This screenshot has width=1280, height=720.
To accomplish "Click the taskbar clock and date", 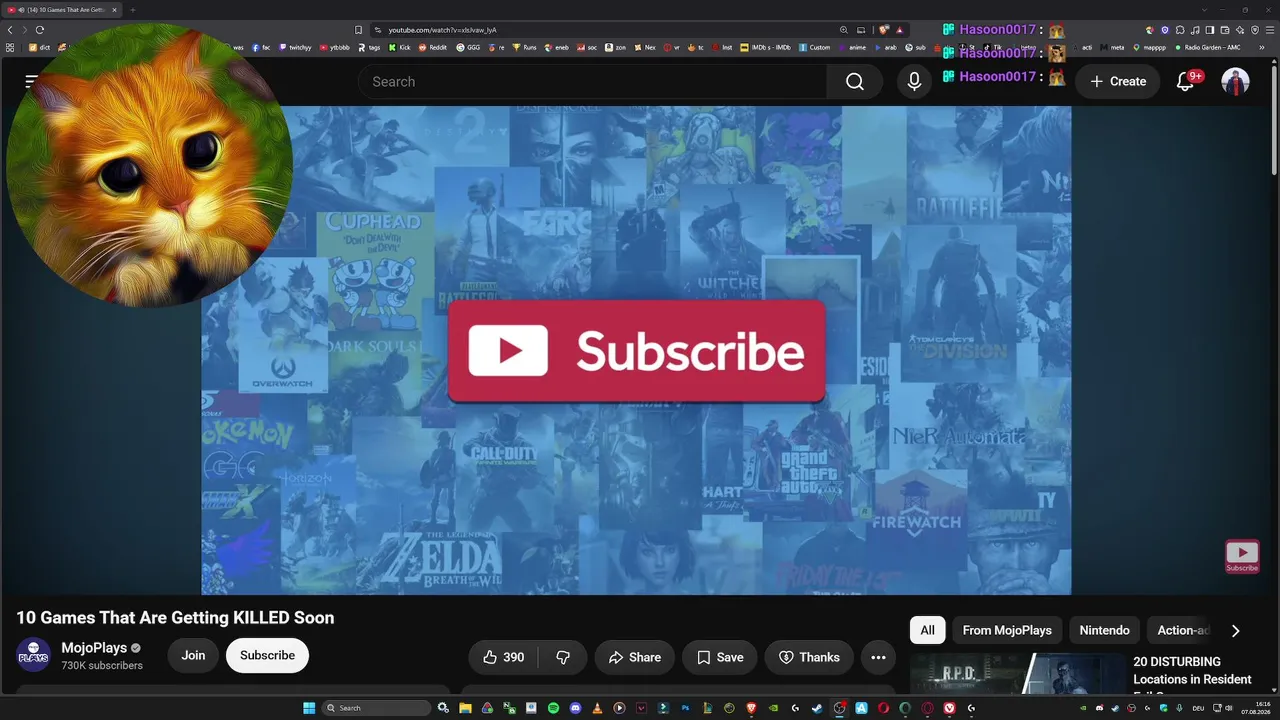I will [x=1255, y=708].
